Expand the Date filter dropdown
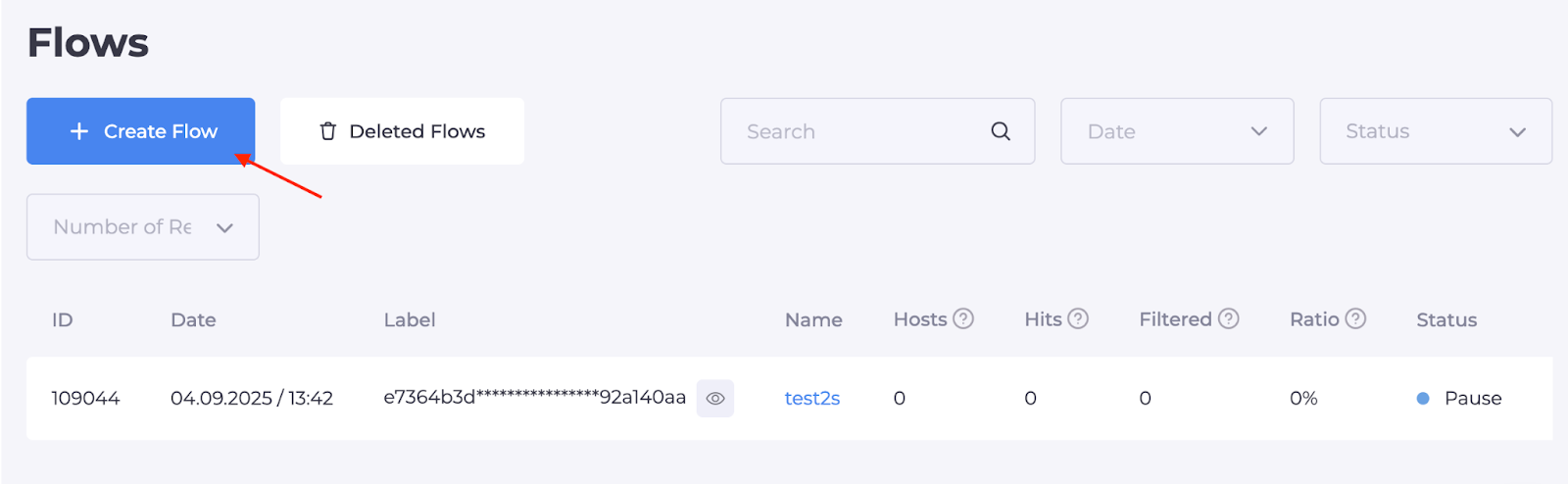1568x484 pixels. pyautogui.click(x=1177, y=131)
